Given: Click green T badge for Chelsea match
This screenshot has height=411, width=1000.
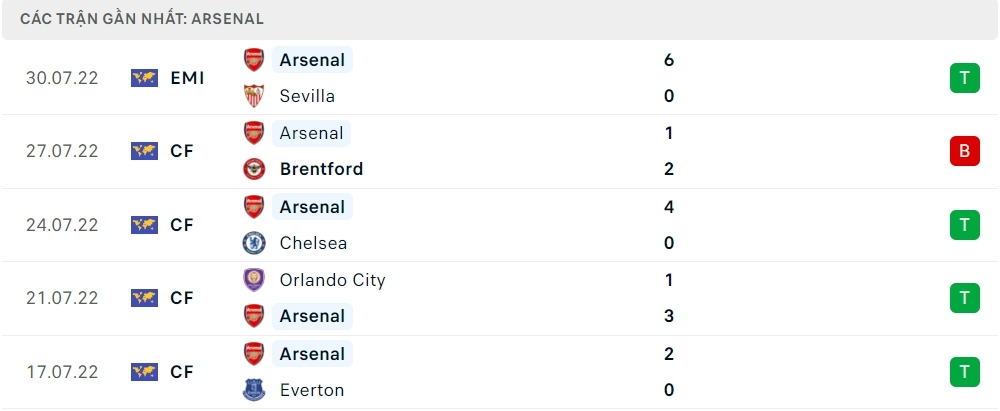Looking at the screenshot, I should coord(964,225).
